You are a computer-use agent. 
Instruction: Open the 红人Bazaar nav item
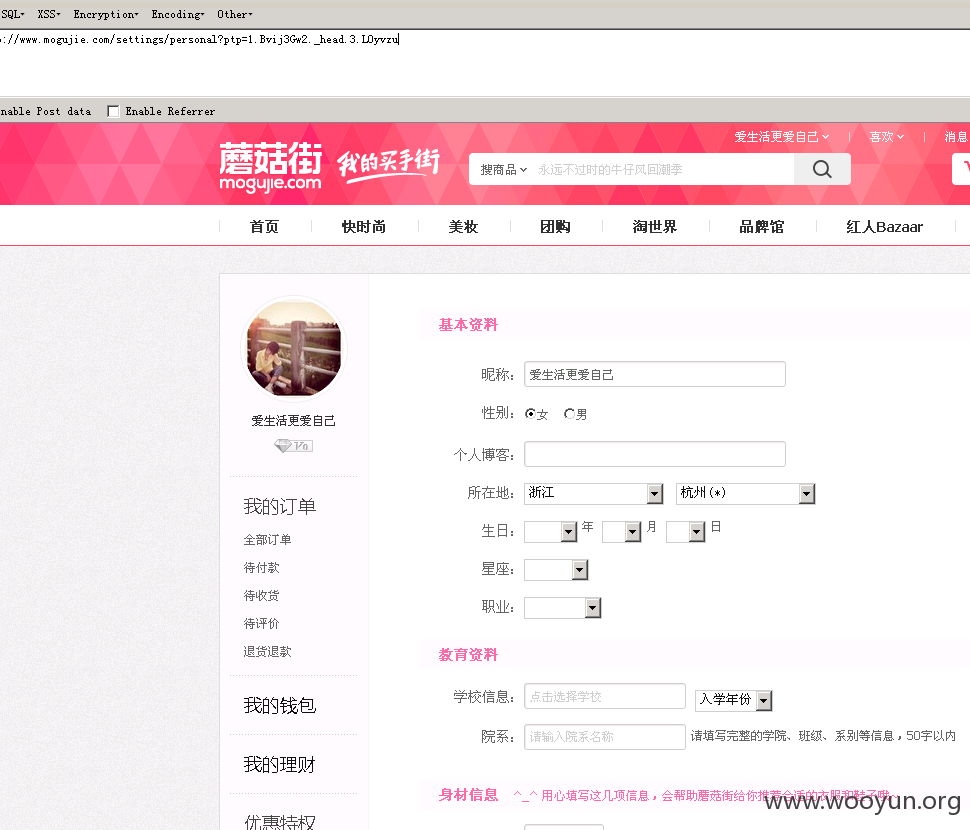(884, 227)
